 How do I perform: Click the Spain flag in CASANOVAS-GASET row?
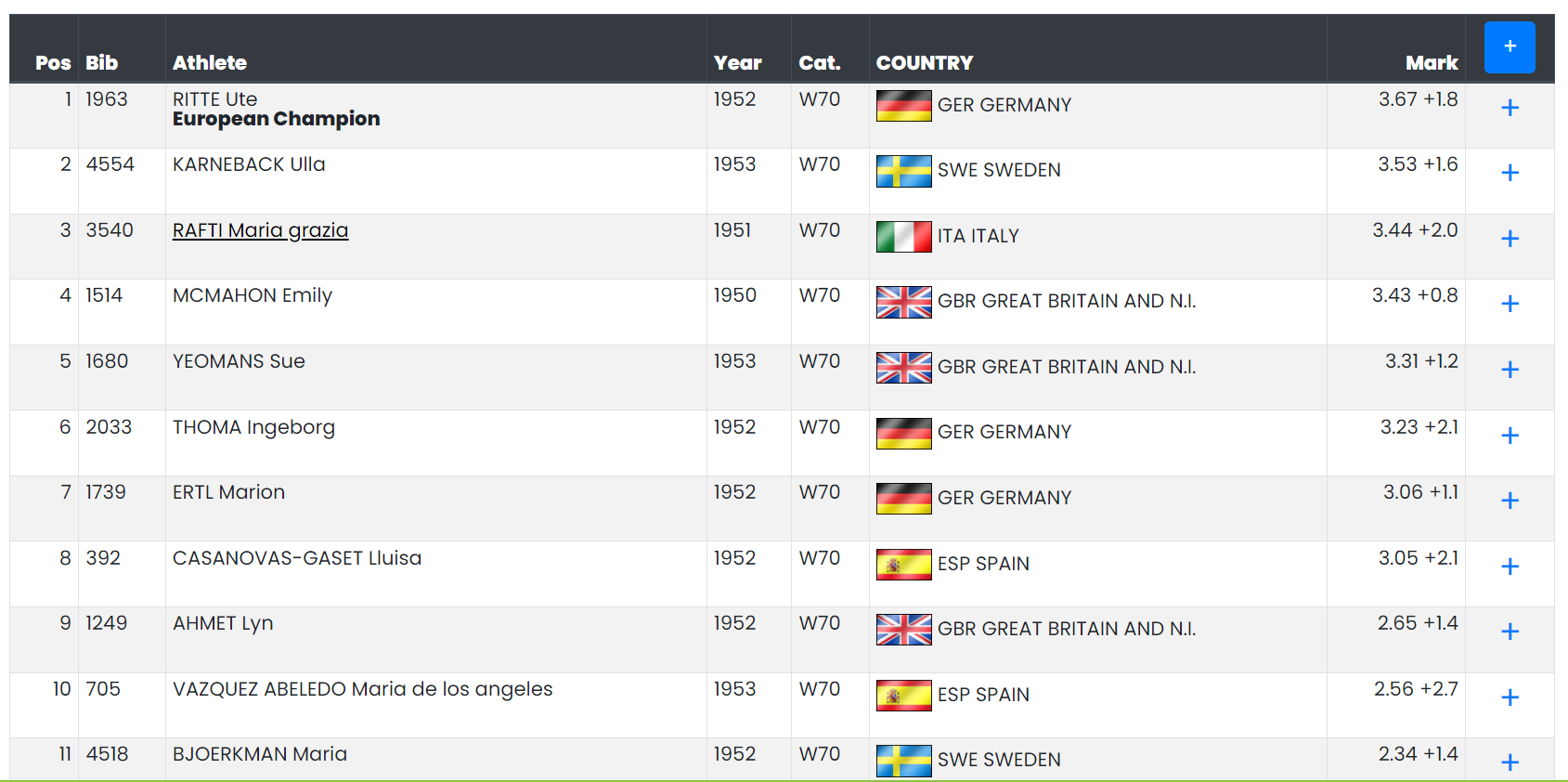coord(904,565)
